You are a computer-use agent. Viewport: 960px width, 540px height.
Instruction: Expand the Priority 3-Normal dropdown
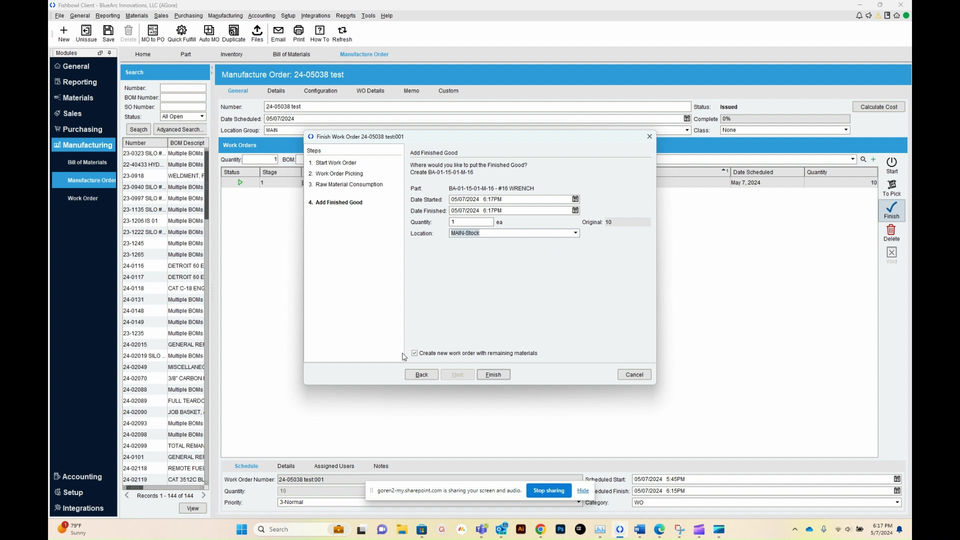click(x=579, y=502)
